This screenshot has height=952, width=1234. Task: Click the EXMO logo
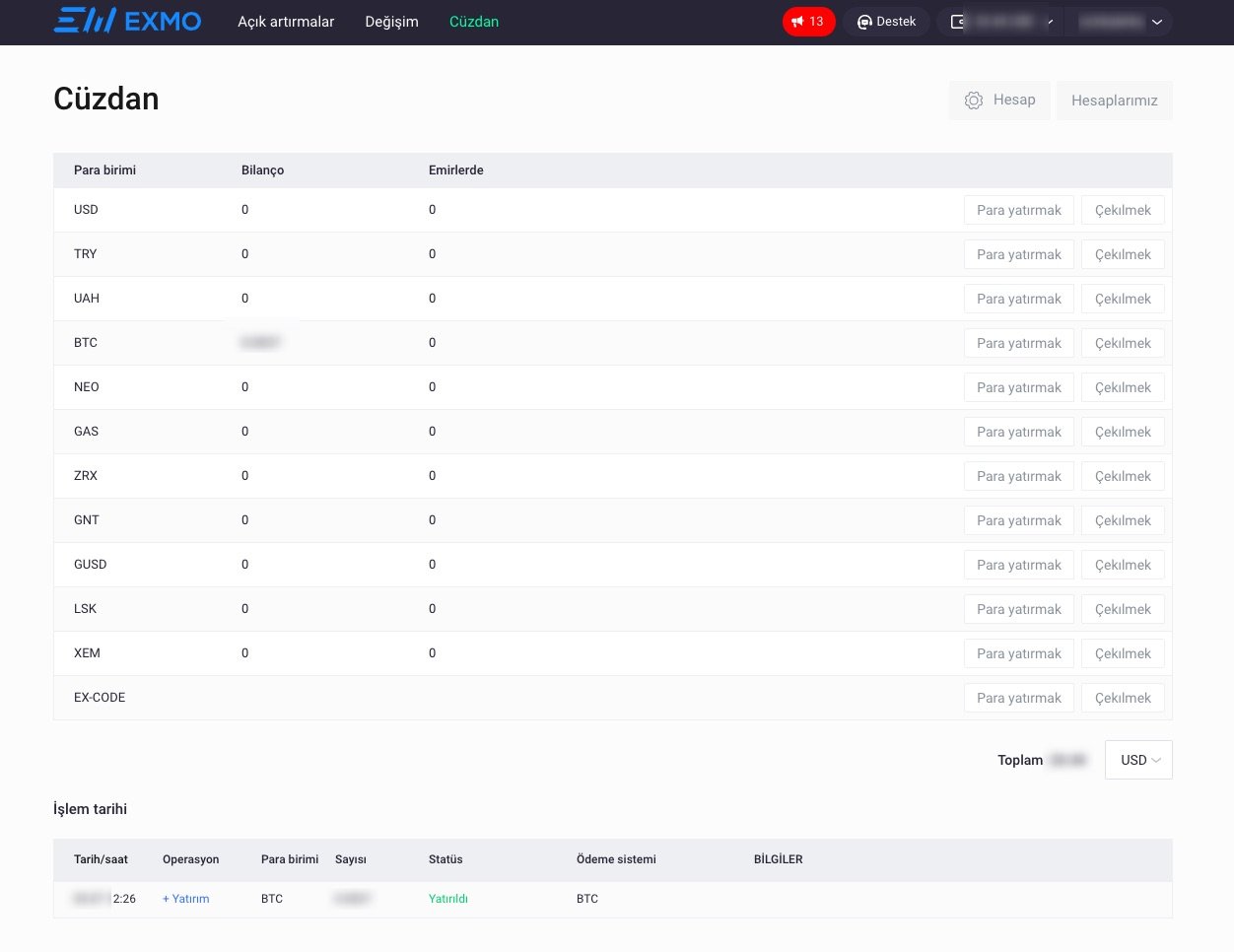click(x=127, y=21)
